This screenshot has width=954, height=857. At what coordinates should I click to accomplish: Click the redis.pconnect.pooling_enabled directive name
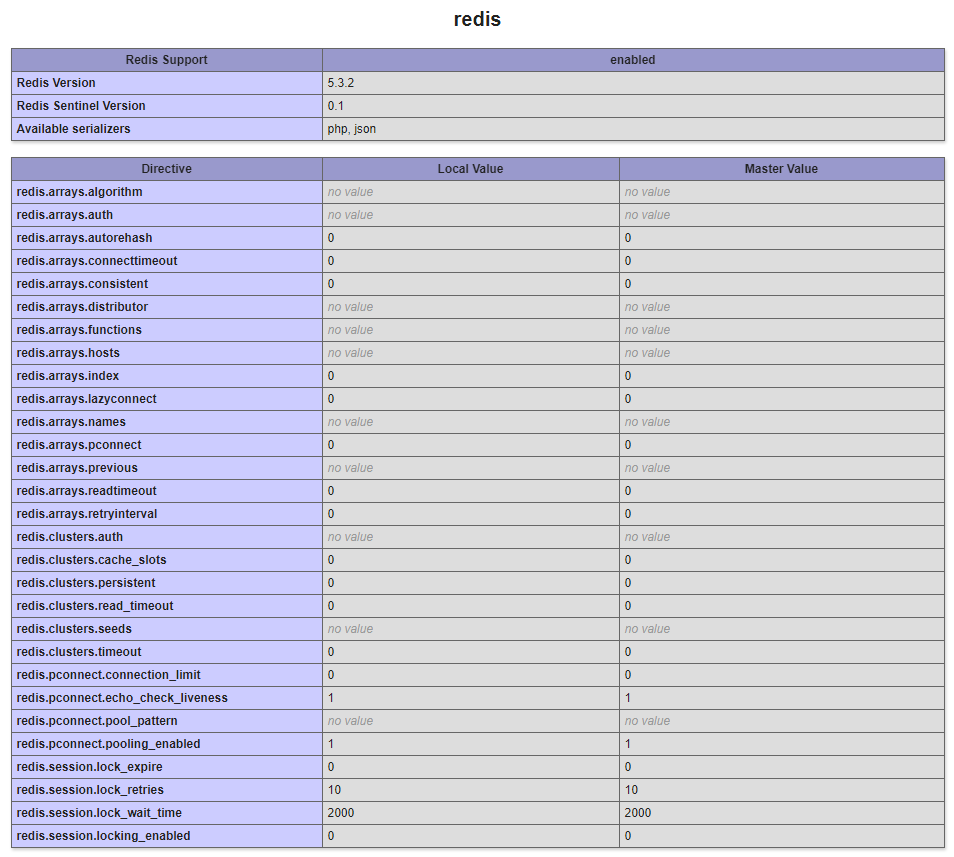[109, 744]
